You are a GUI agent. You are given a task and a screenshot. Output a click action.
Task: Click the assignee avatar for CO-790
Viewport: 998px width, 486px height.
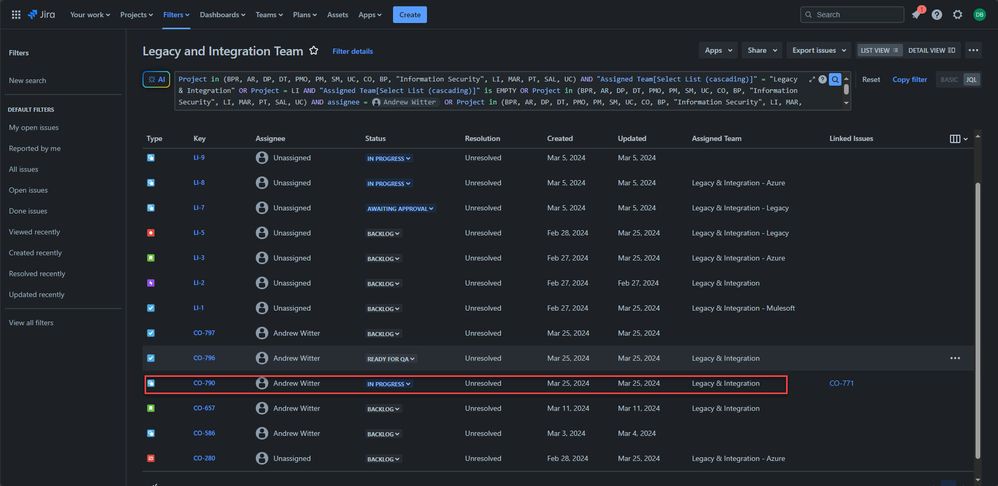coord(262,383)
